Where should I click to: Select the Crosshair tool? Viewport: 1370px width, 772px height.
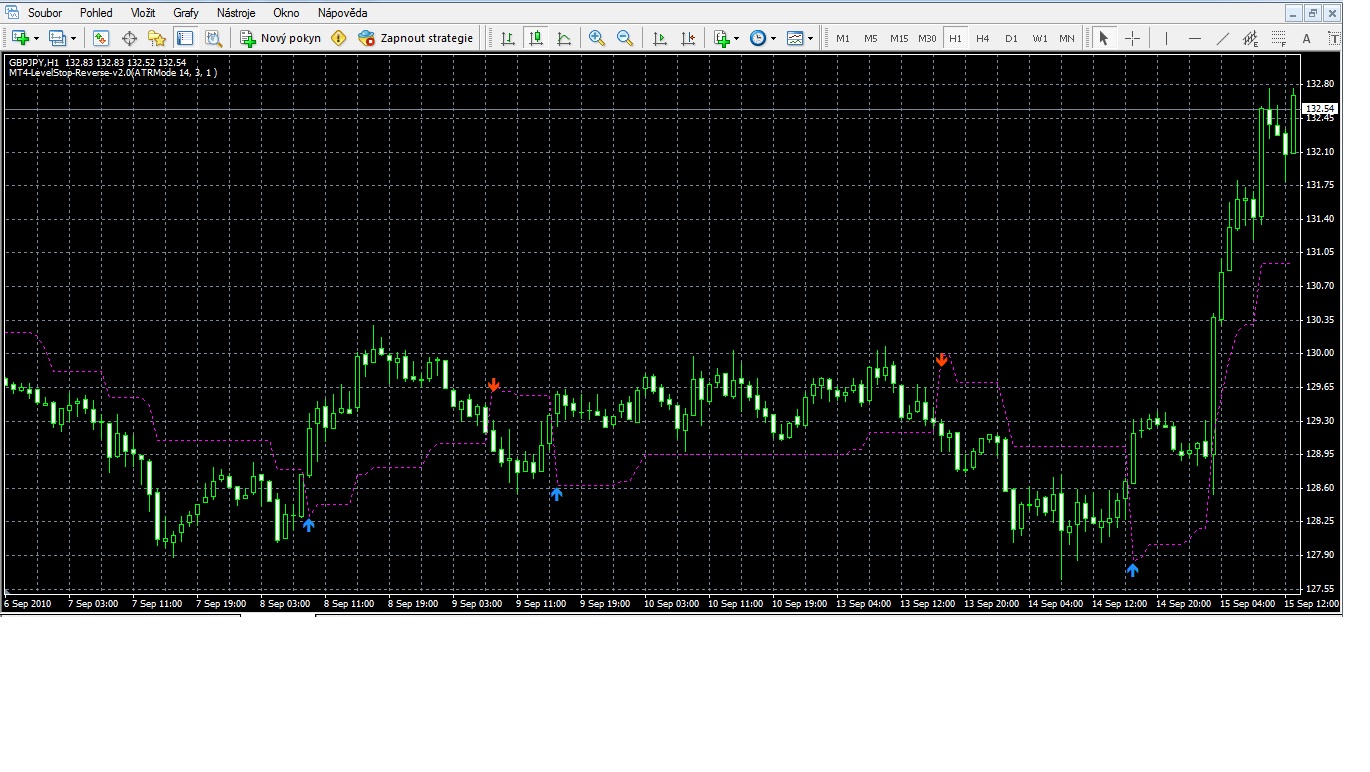pos(1132,38)
